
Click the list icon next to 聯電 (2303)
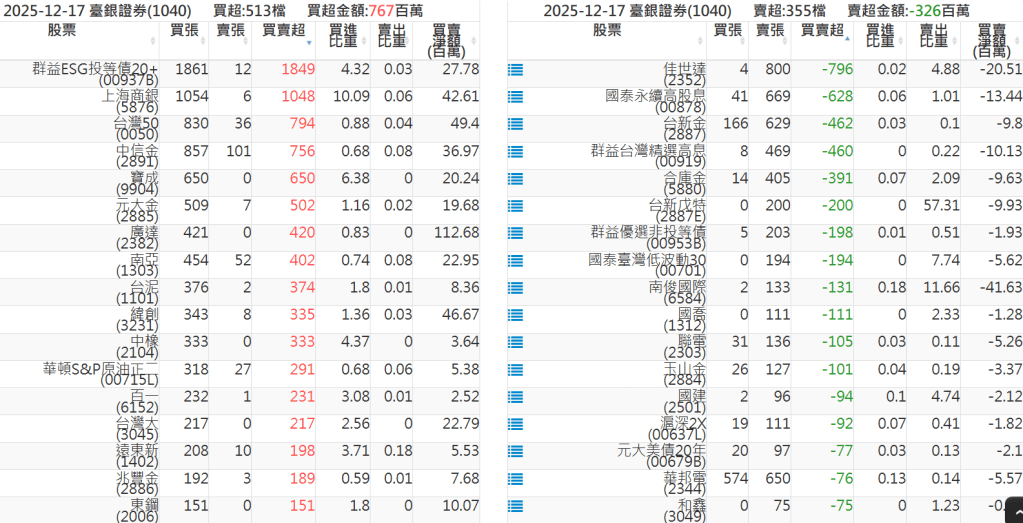tap(515, 341)
